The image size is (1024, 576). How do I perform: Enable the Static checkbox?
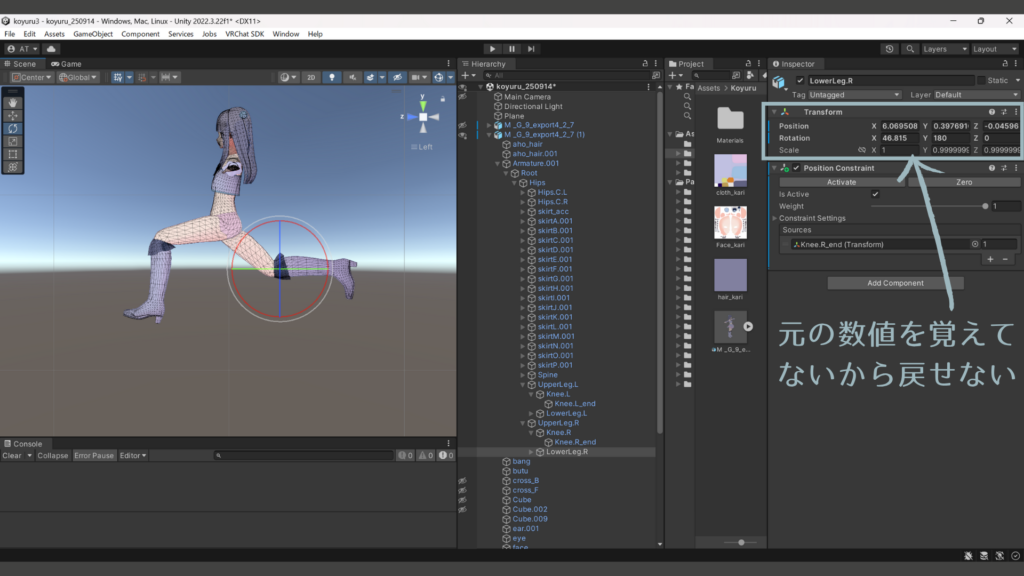(980, 80)
